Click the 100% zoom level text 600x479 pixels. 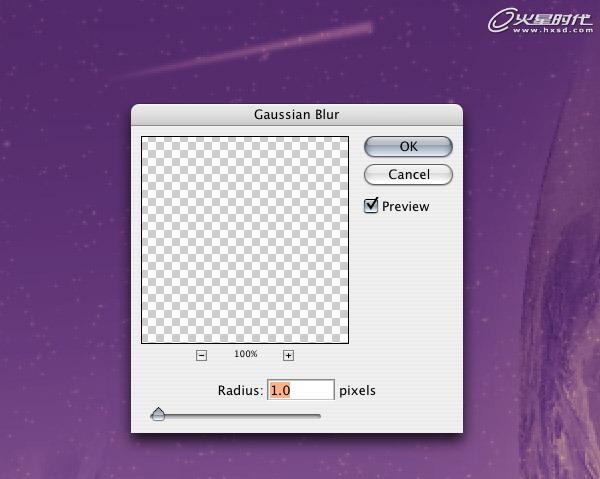(x=246, y=354)
